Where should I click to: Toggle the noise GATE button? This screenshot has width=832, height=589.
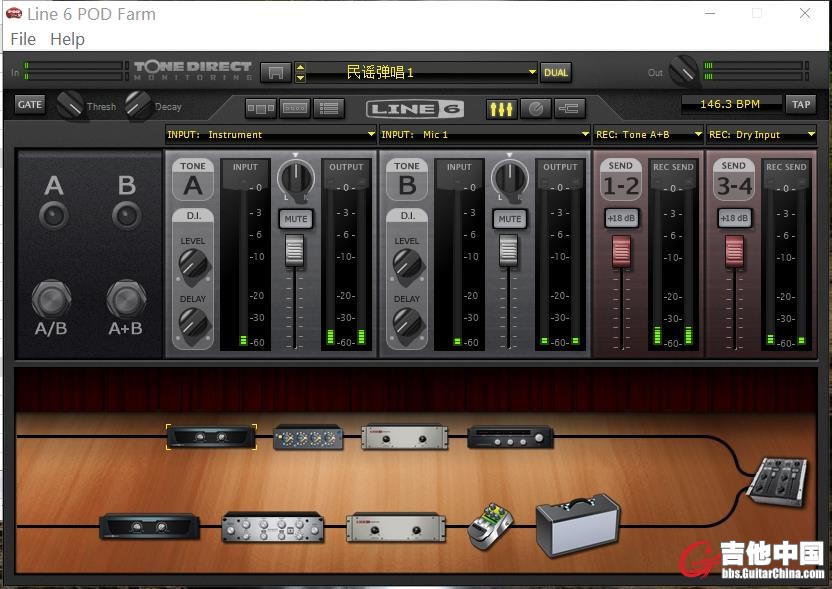coord(30,104)
